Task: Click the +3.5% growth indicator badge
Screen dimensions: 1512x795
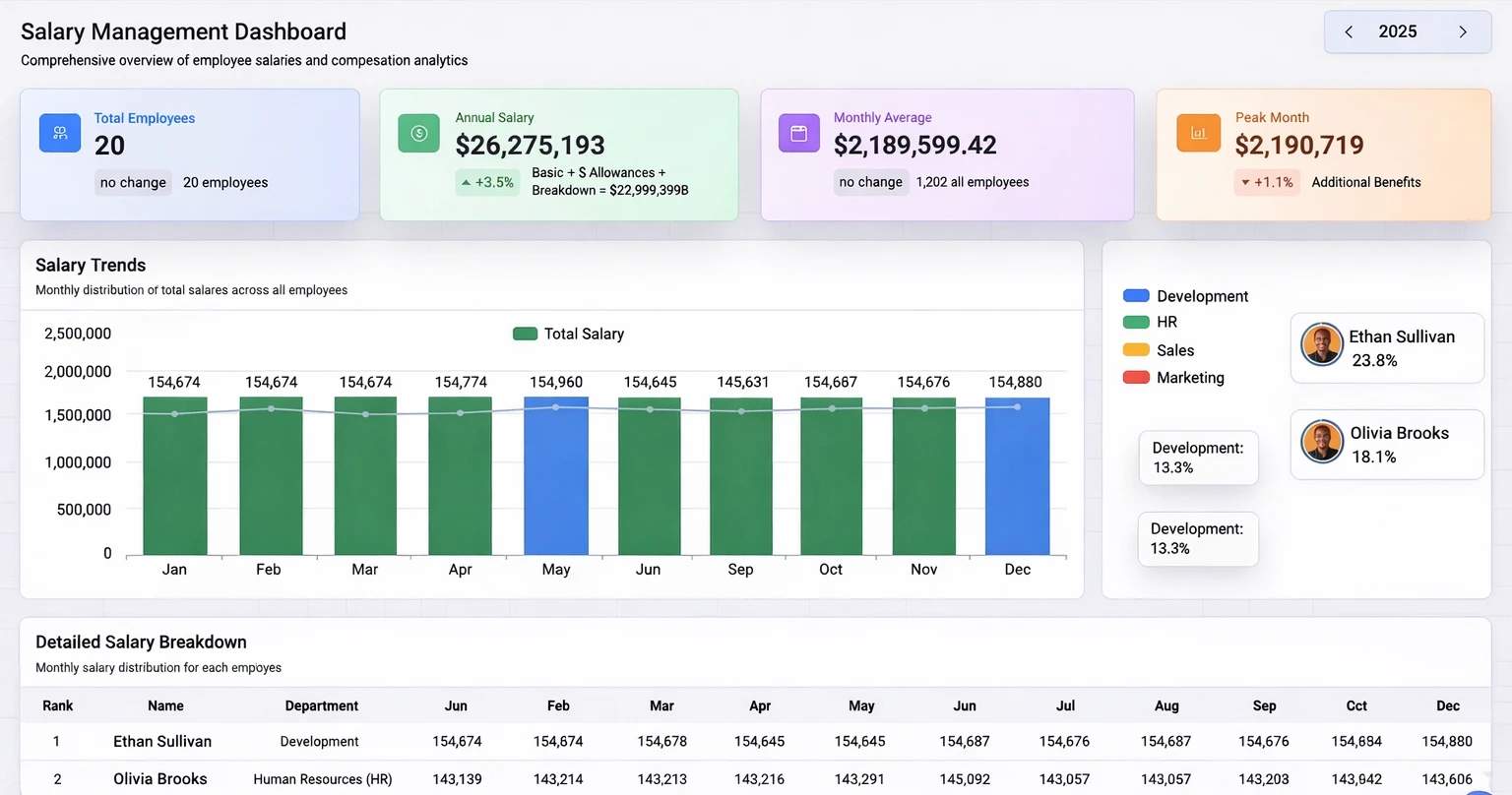Action: [x=487, y=182]
